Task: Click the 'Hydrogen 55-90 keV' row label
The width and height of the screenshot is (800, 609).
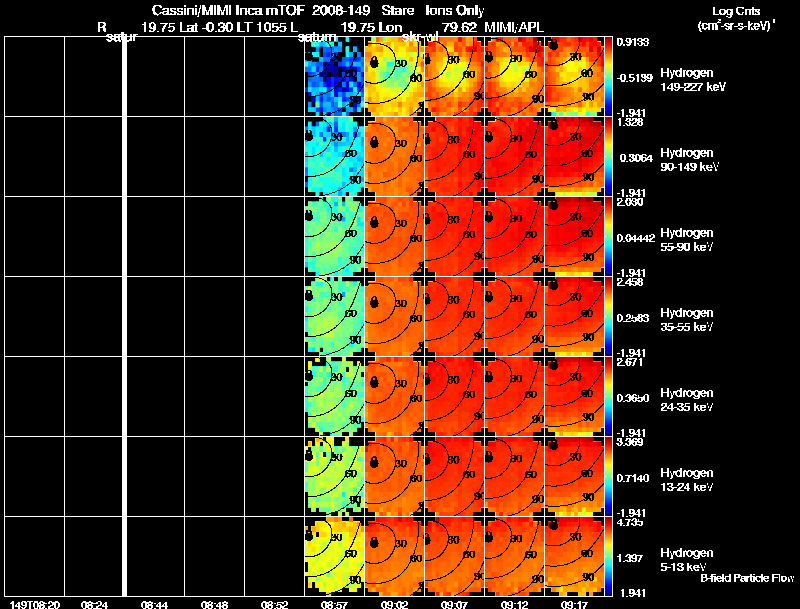Action: coord(687,240)
